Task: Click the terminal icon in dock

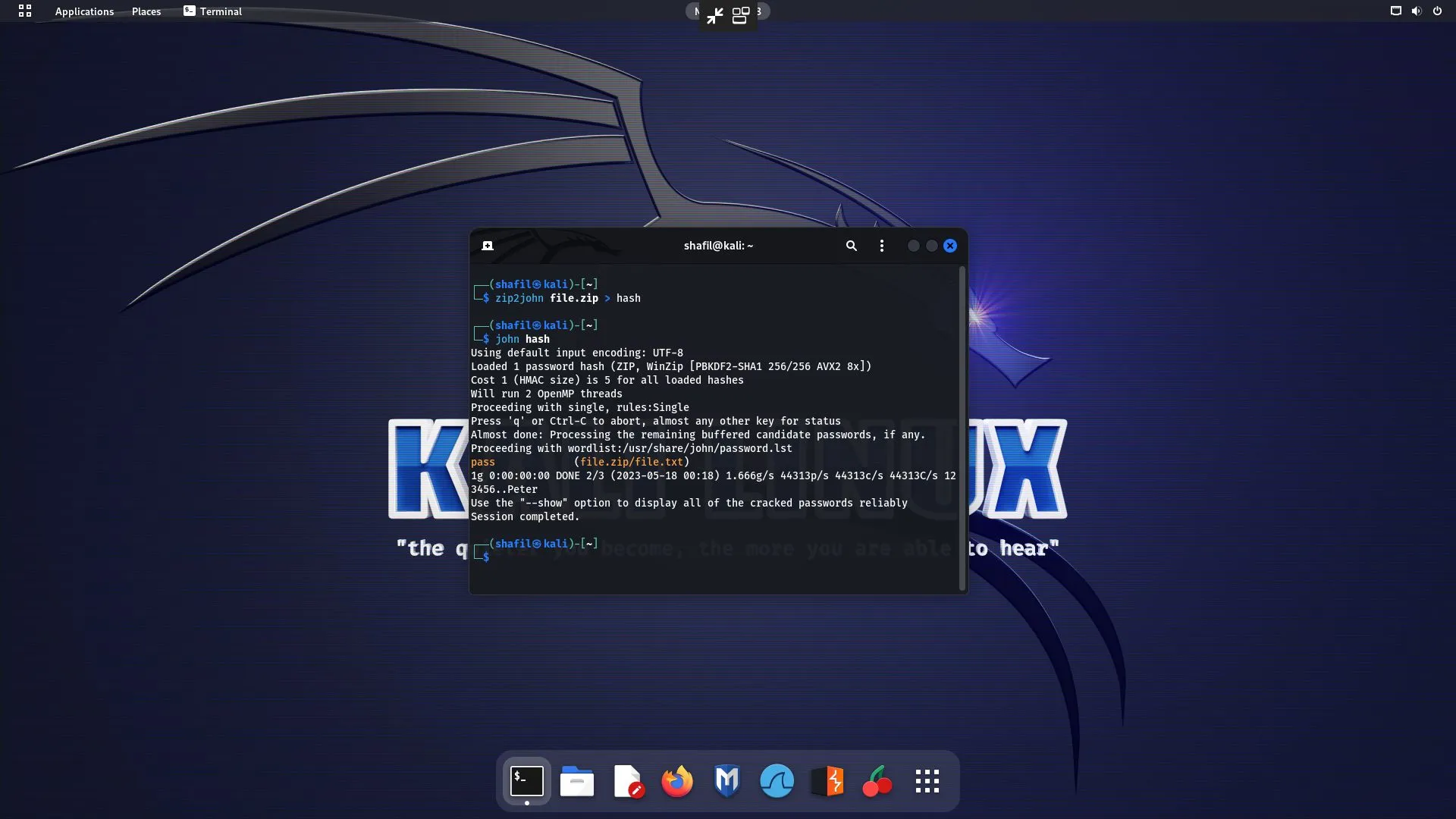Action: [527, 781]
